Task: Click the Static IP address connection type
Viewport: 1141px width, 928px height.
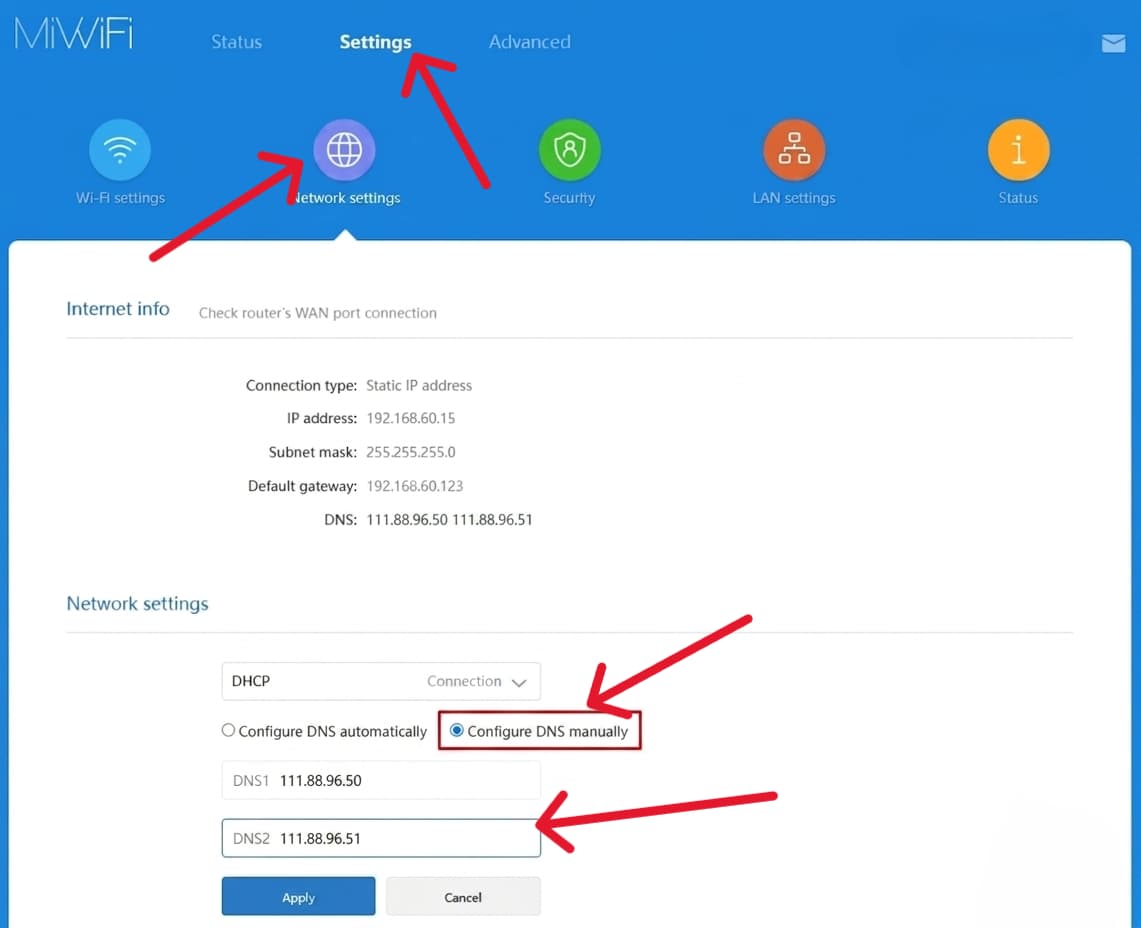Action: pyautogui.click(x=418, y=386)
